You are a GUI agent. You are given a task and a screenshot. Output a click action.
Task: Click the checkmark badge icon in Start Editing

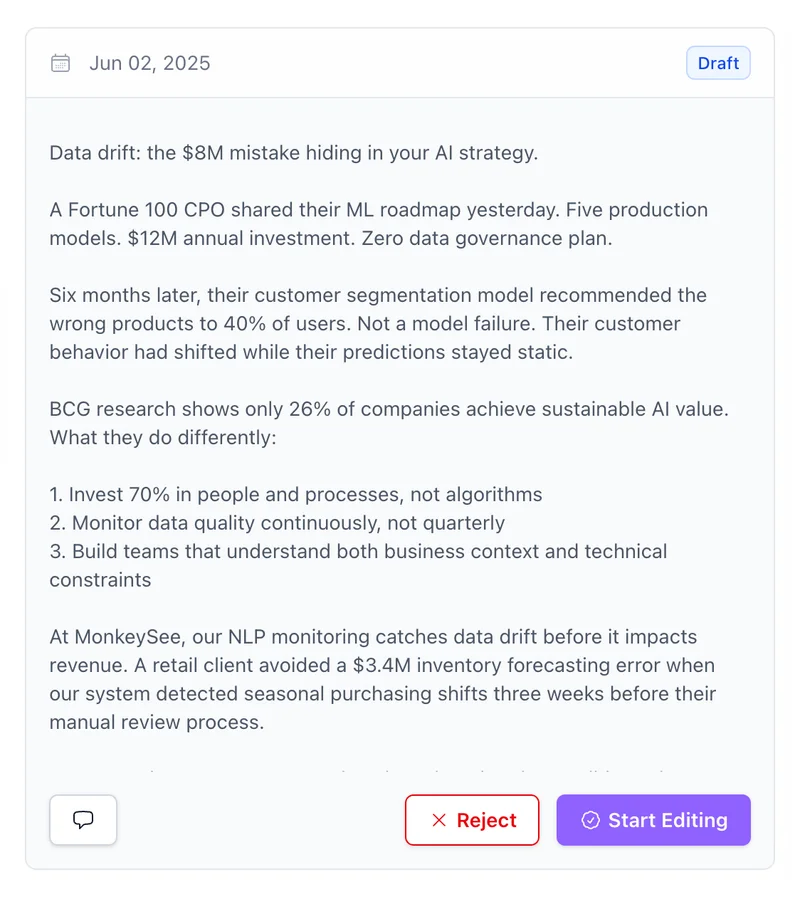coord(591,820)
